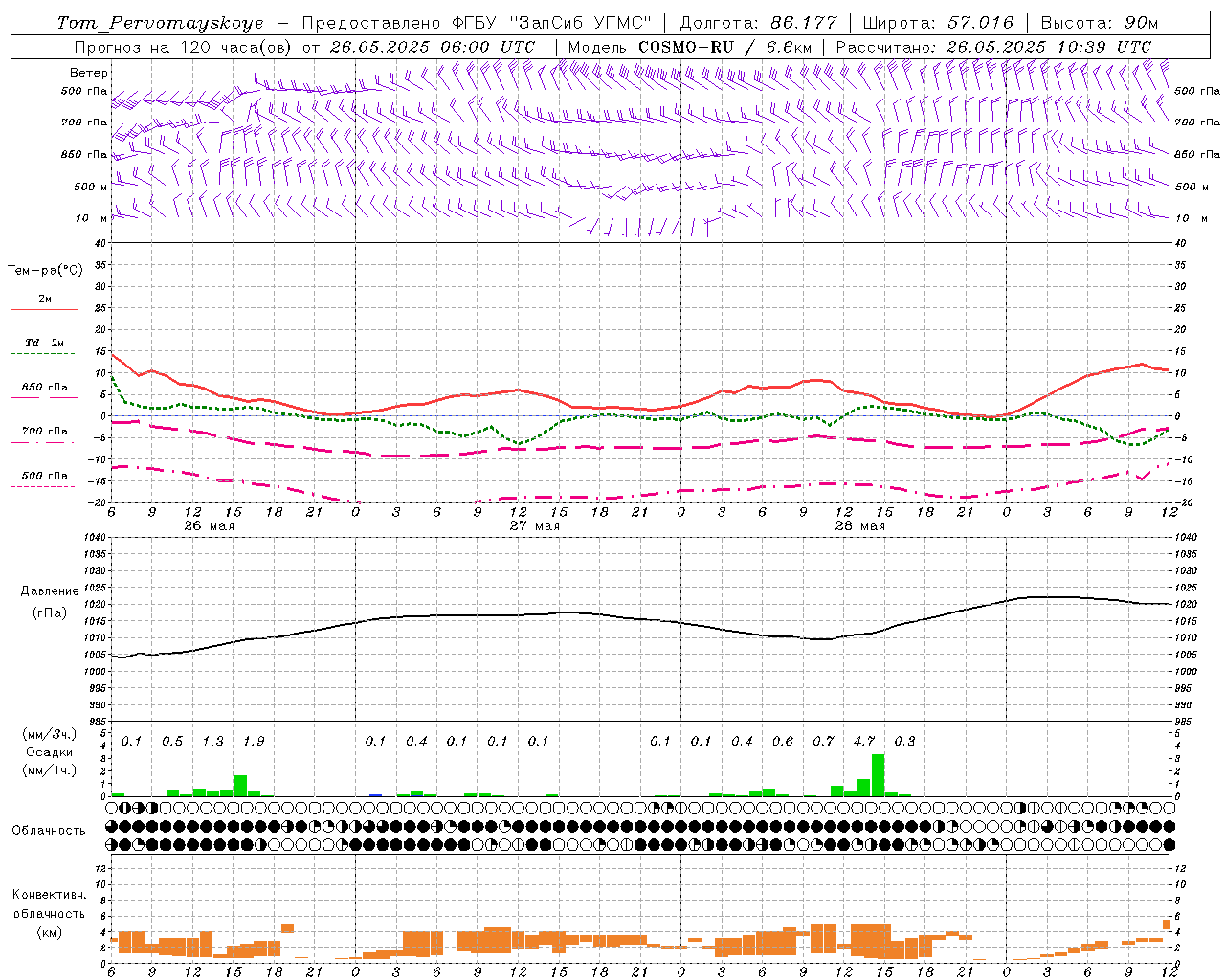1225x980 pixels.
Task: Click the 0.7 precipitation total
Action: pyautogui.click(x=823, y=741)
